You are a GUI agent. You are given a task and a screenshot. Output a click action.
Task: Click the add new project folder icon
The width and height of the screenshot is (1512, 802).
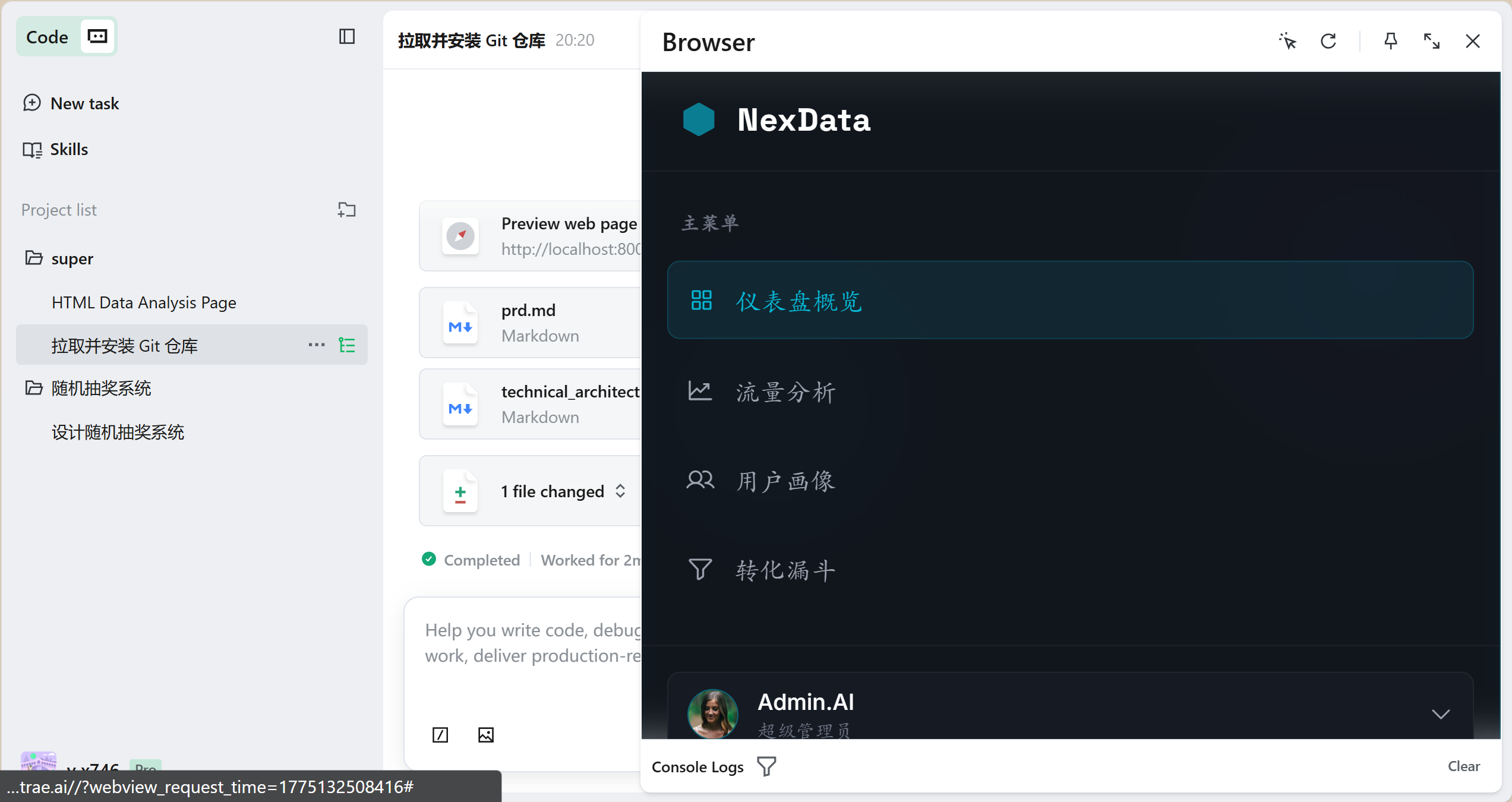click(346, 210)
